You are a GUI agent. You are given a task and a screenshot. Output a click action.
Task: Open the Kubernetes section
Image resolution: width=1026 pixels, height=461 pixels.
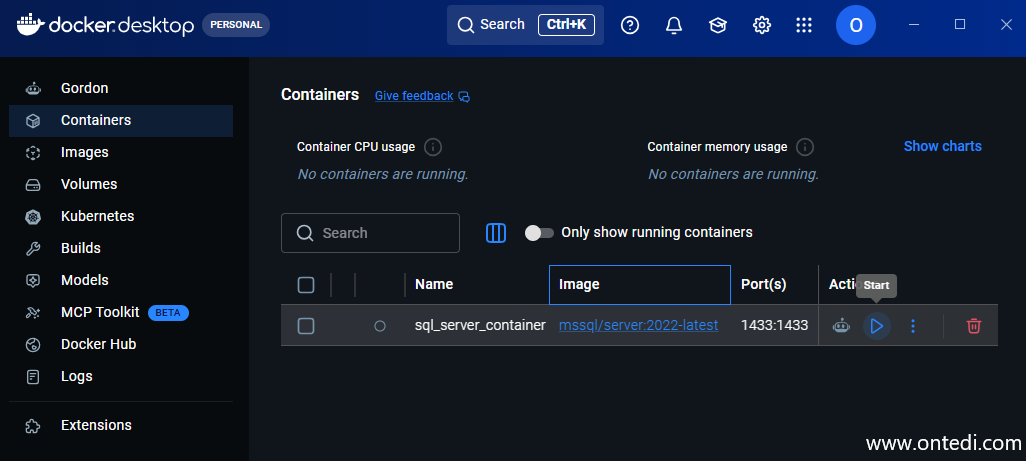[x=121, y=216]
